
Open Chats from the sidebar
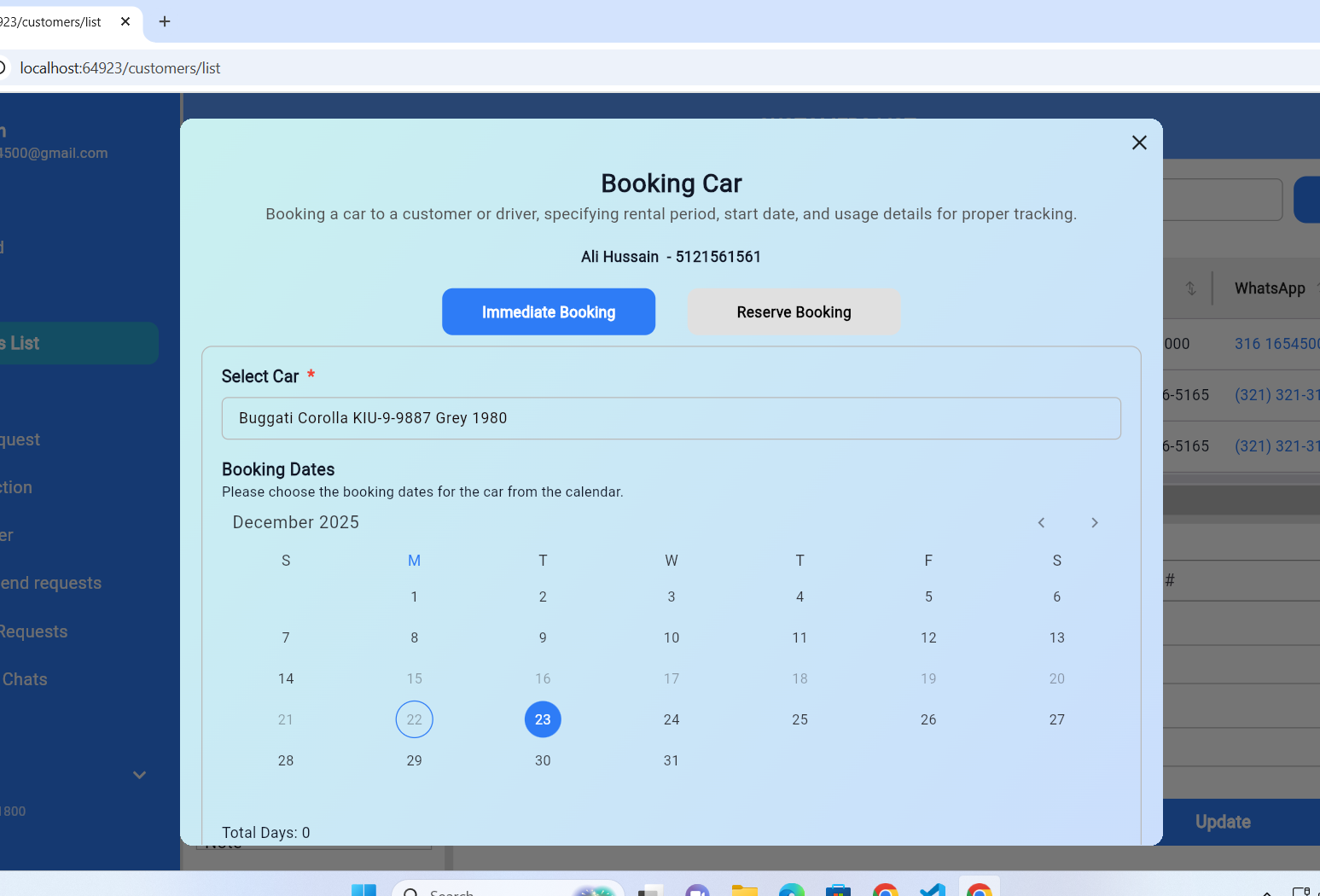click(x=25, y=679)
